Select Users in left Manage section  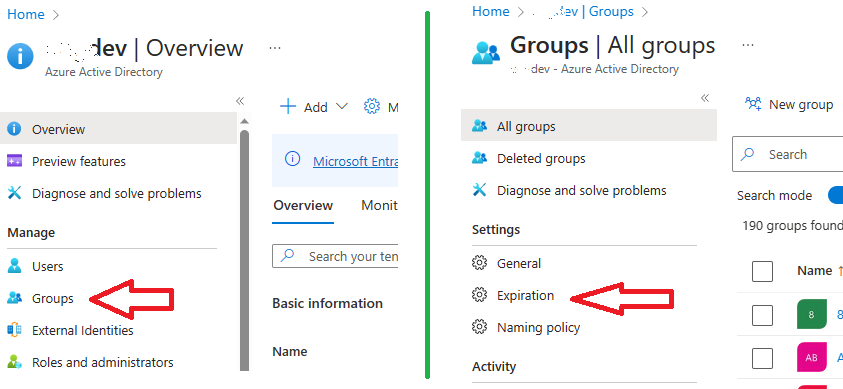click(x=47, y=266)
